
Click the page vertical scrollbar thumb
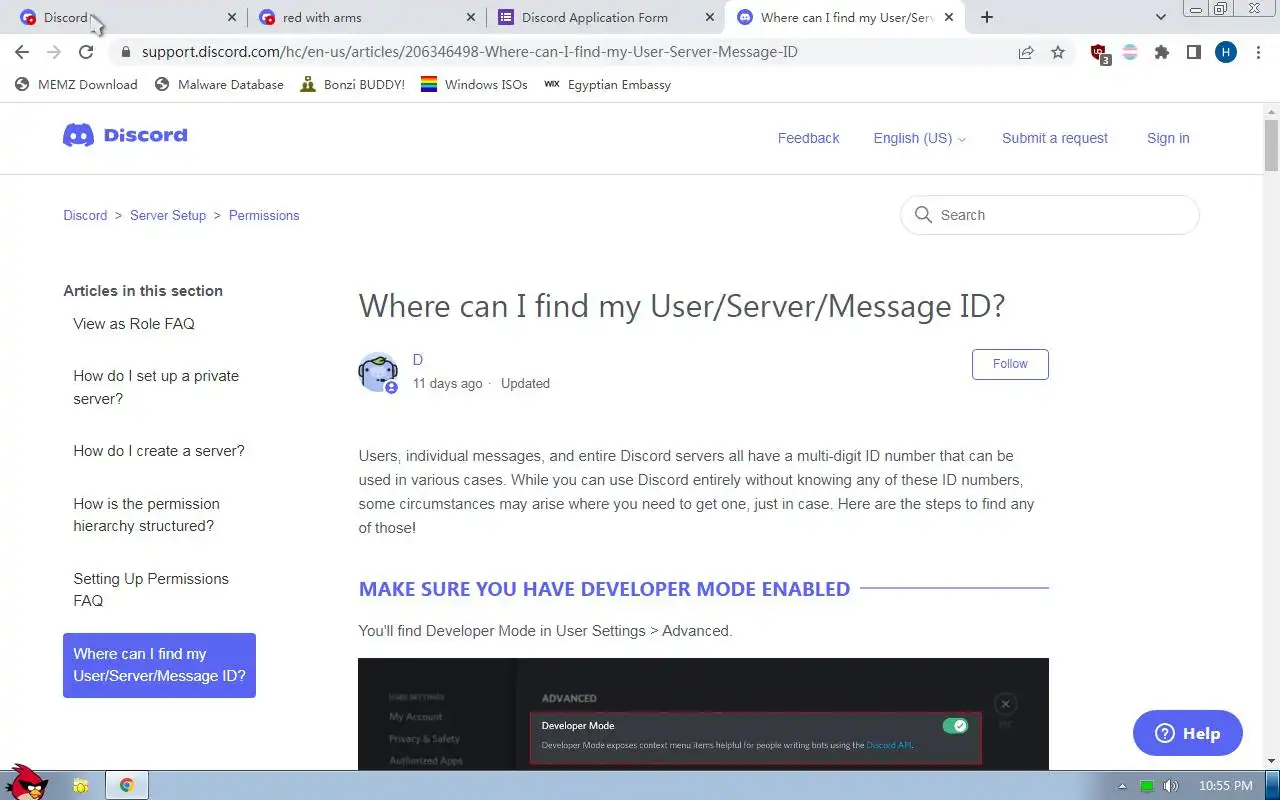[x=1271, y=146]
